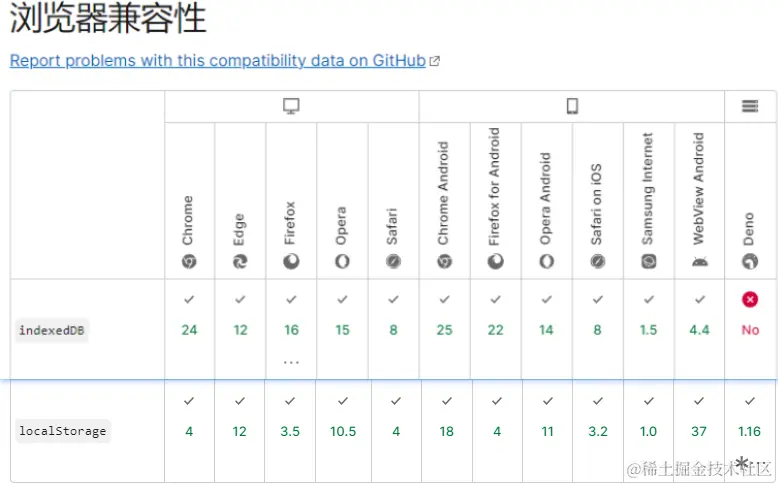
Task: Click localStorage WebView Android version 37
Action: click(x=699, y=431)
